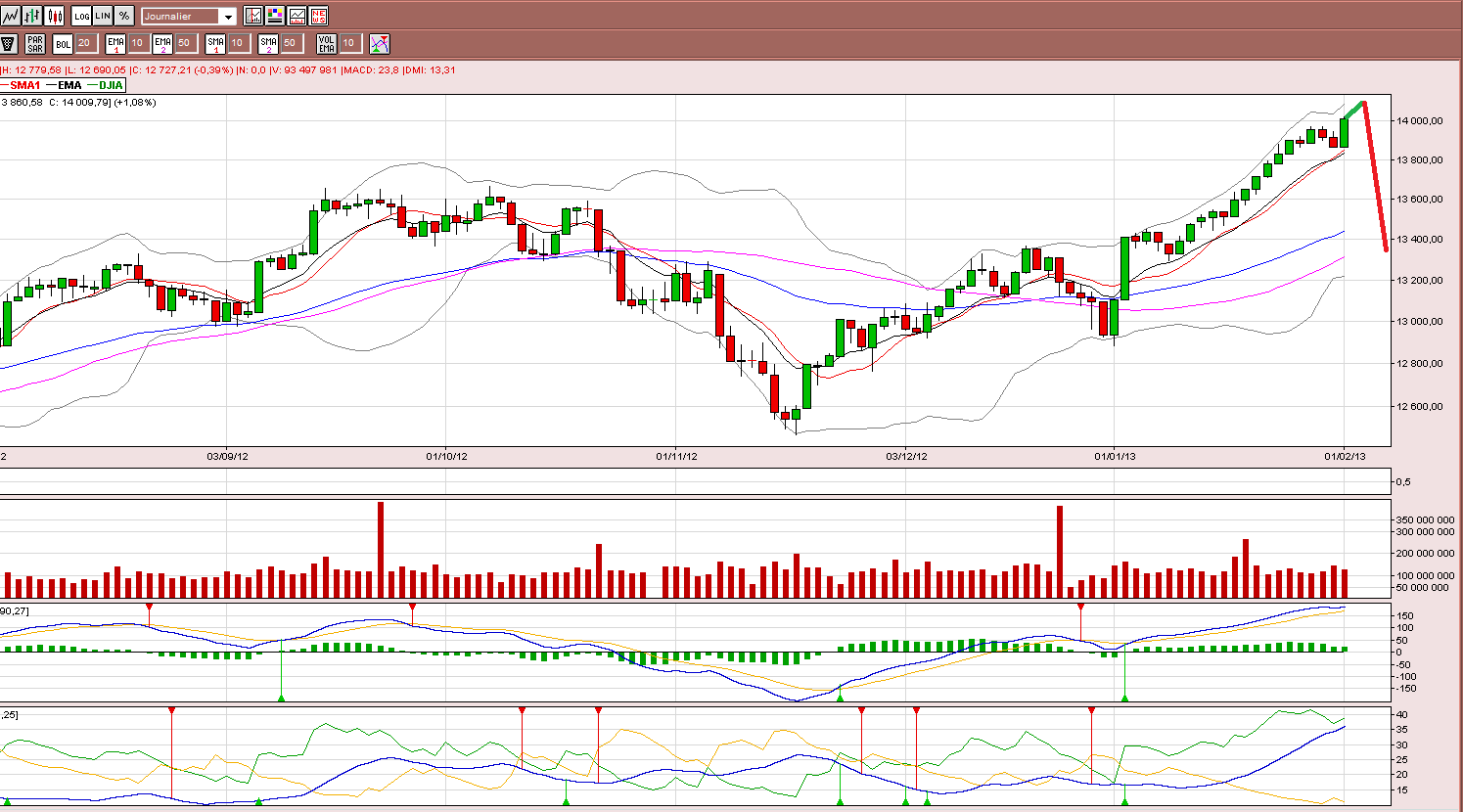Click the 01/02/13 date label

click(1346, 456)
